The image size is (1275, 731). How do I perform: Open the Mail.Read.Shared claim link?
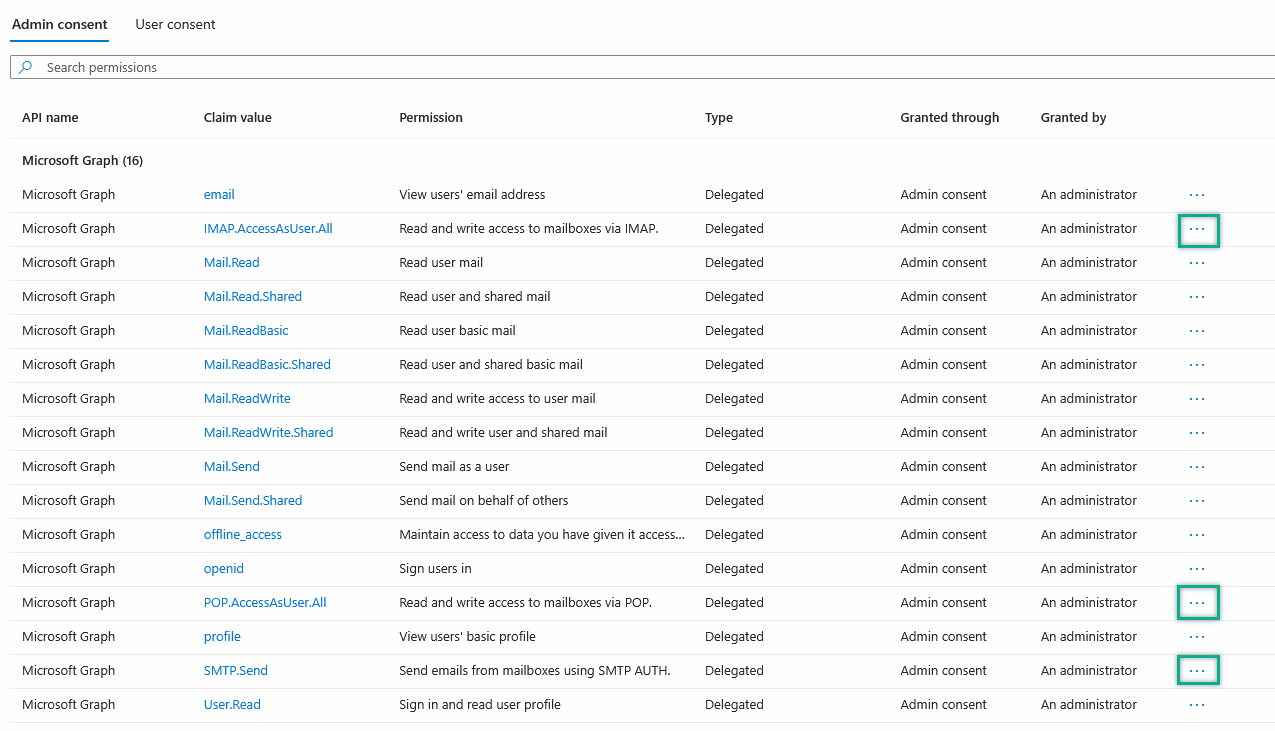(x=252, y=296)
